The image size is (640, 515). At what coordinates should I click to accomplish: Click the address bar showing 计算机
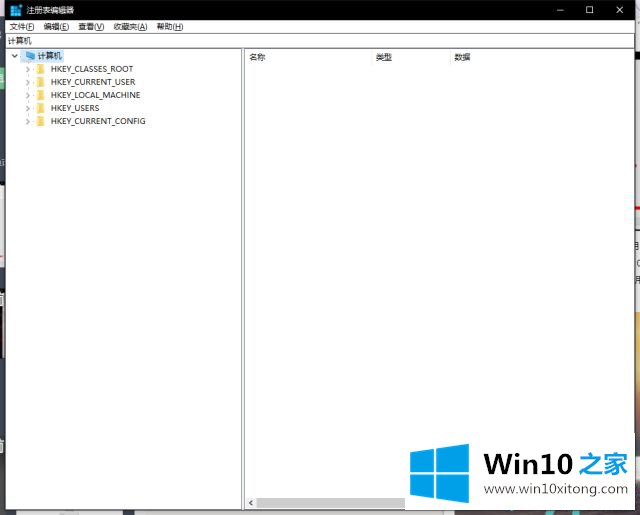point(320,41)
